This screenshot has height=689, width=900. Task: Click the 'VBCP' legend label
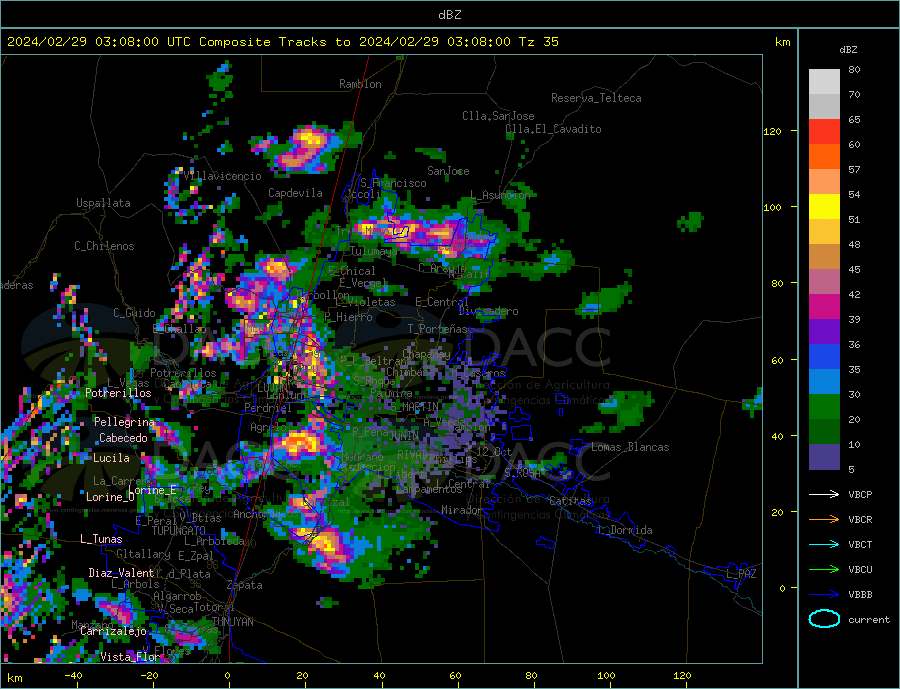pos(860,494)
